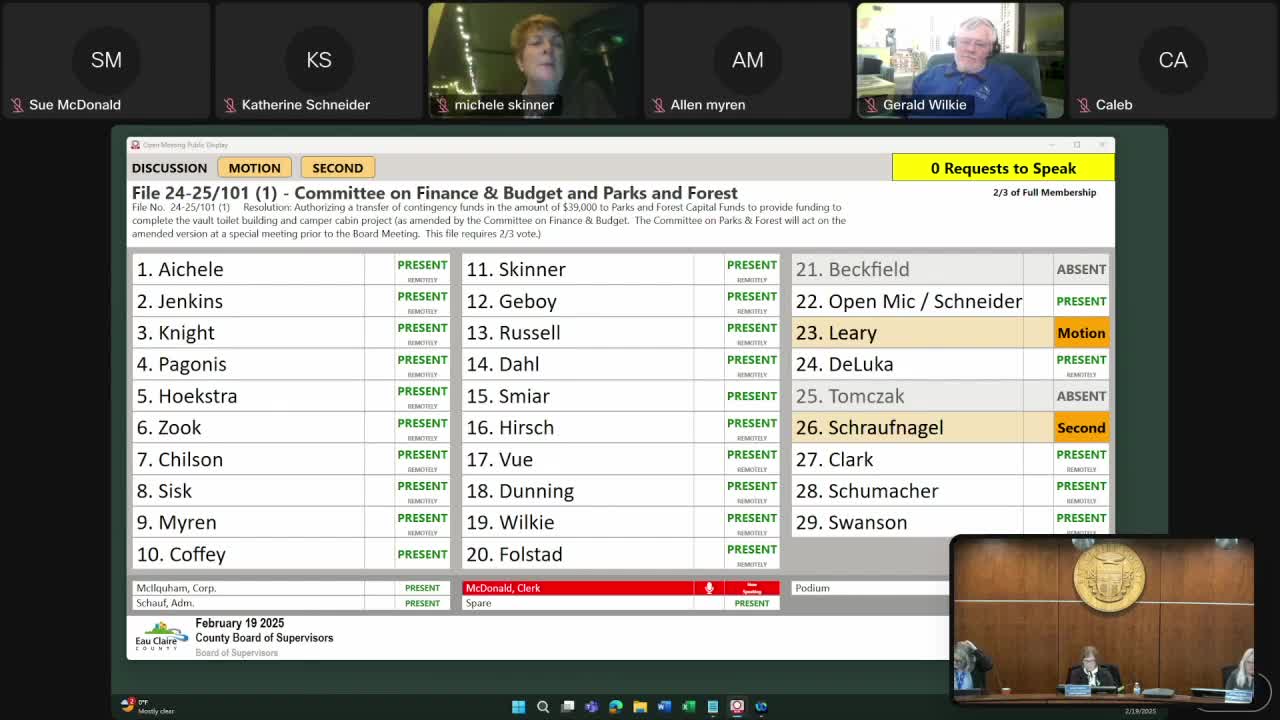The image size is (1280, 720).
Task: Click the file title 'File 24-25/101 (1)' heading
Action: [x=435, y=193]
